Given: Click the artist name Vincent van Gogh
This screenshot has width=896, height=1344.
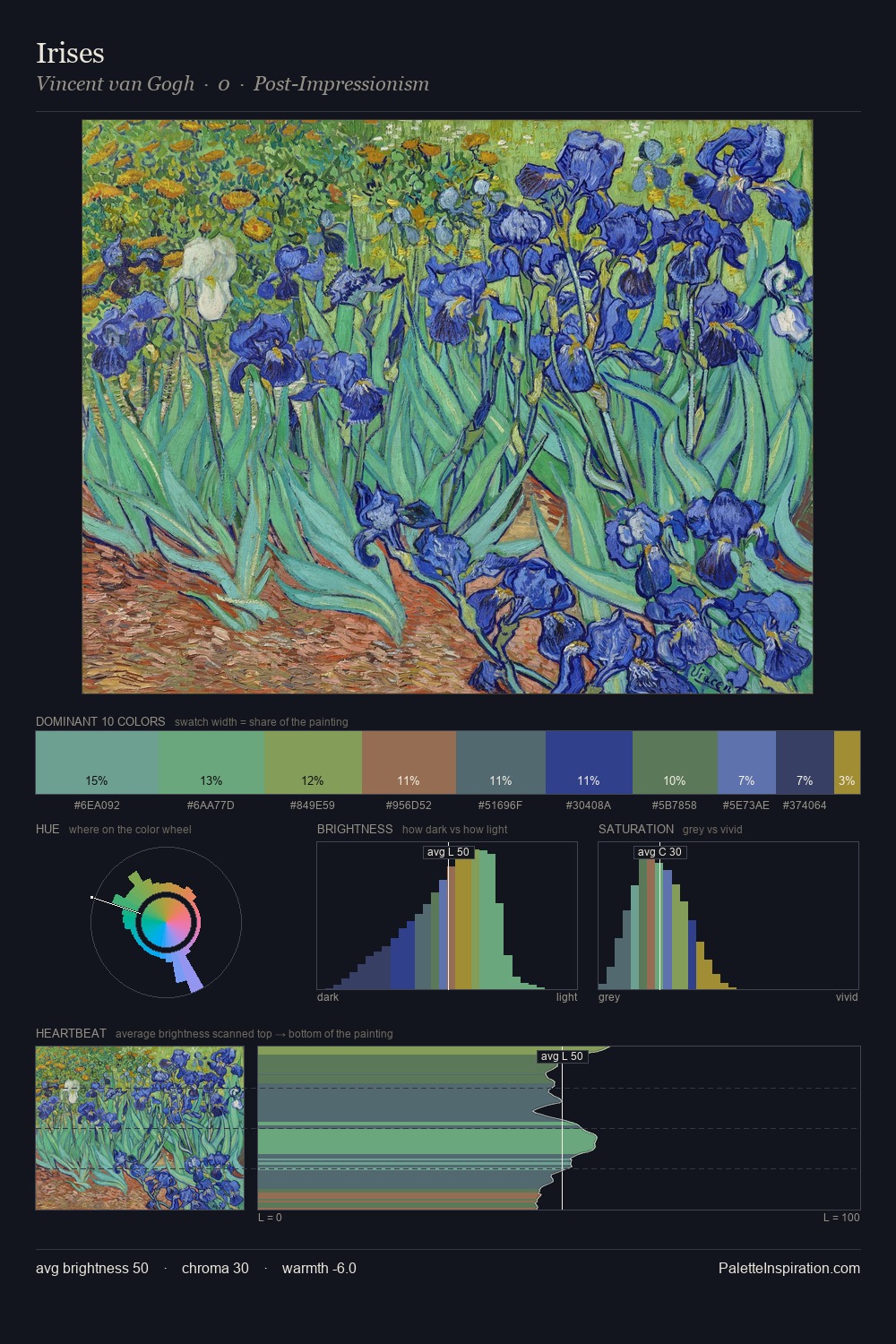Looking at the screenshot, I should coord(115,83).
